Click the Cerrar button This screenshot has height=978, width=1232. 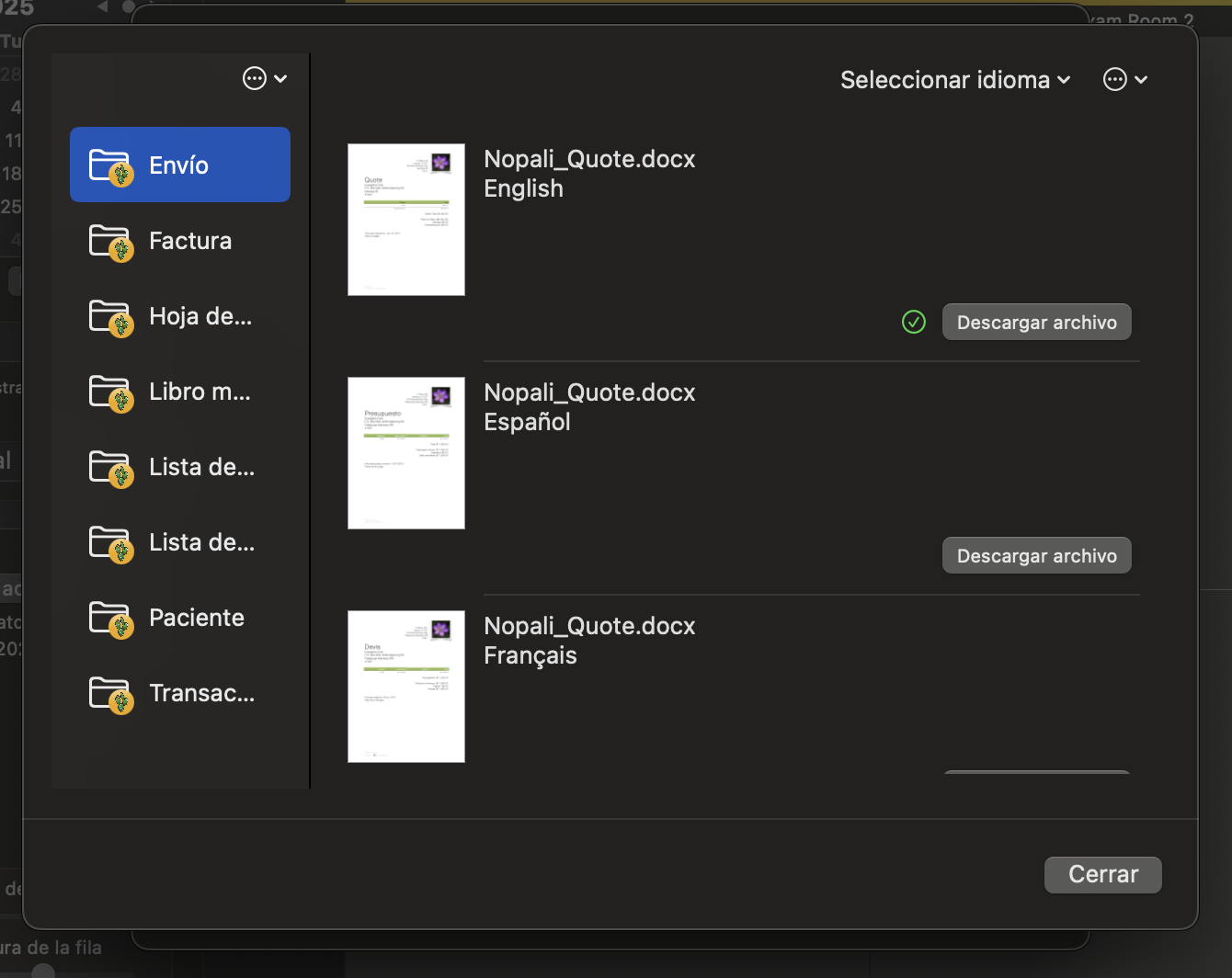[1102, 874]
